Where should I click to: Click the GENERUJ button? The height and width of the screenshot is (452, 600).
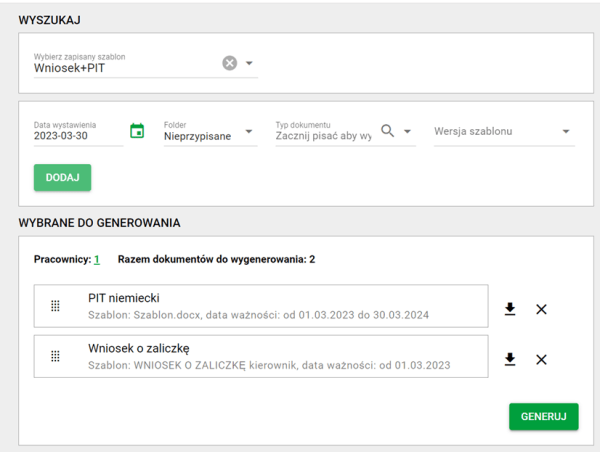(543, 416)
